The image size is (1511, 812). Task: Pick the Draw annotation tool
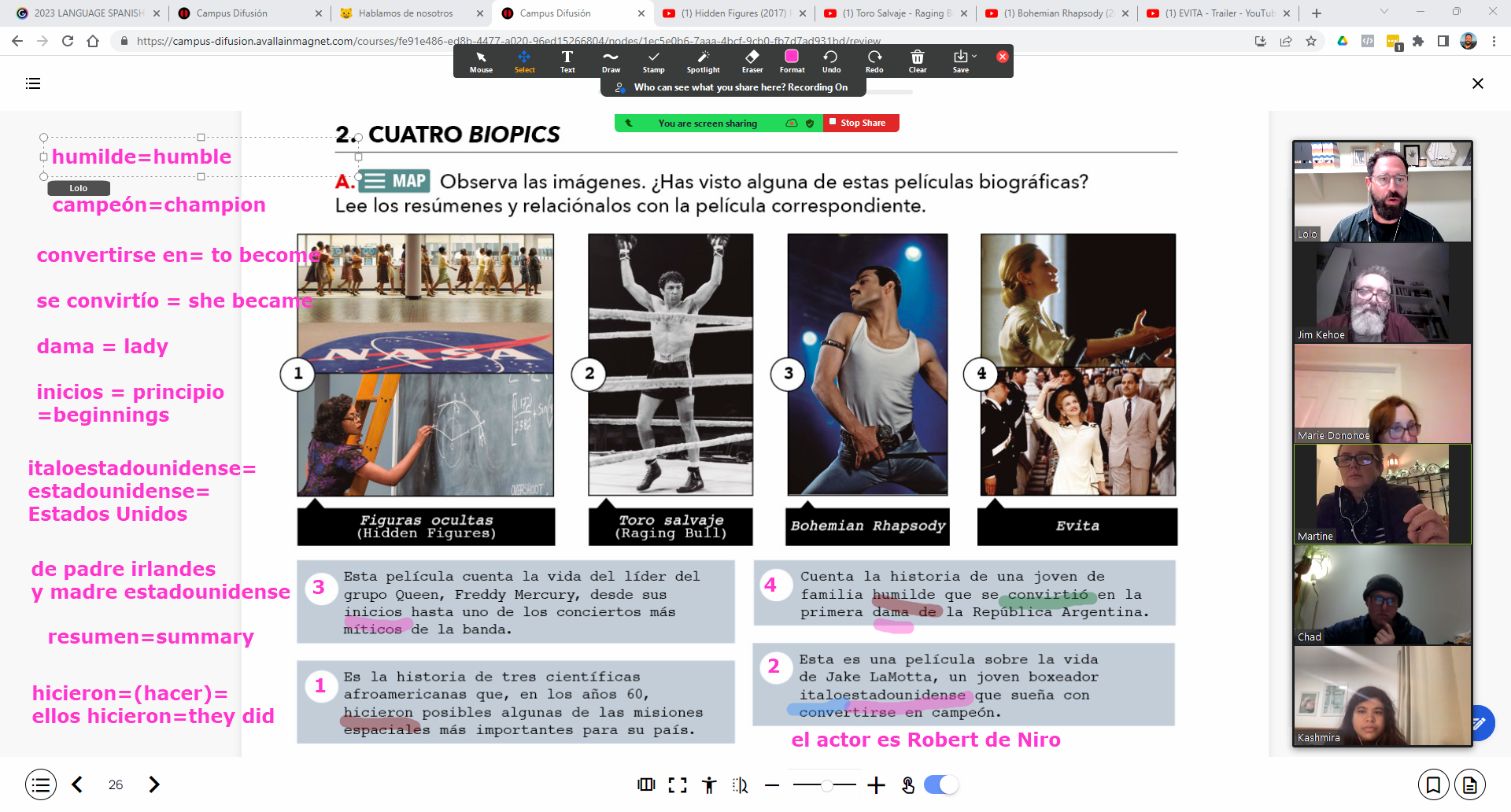click(x=611, y=61)
